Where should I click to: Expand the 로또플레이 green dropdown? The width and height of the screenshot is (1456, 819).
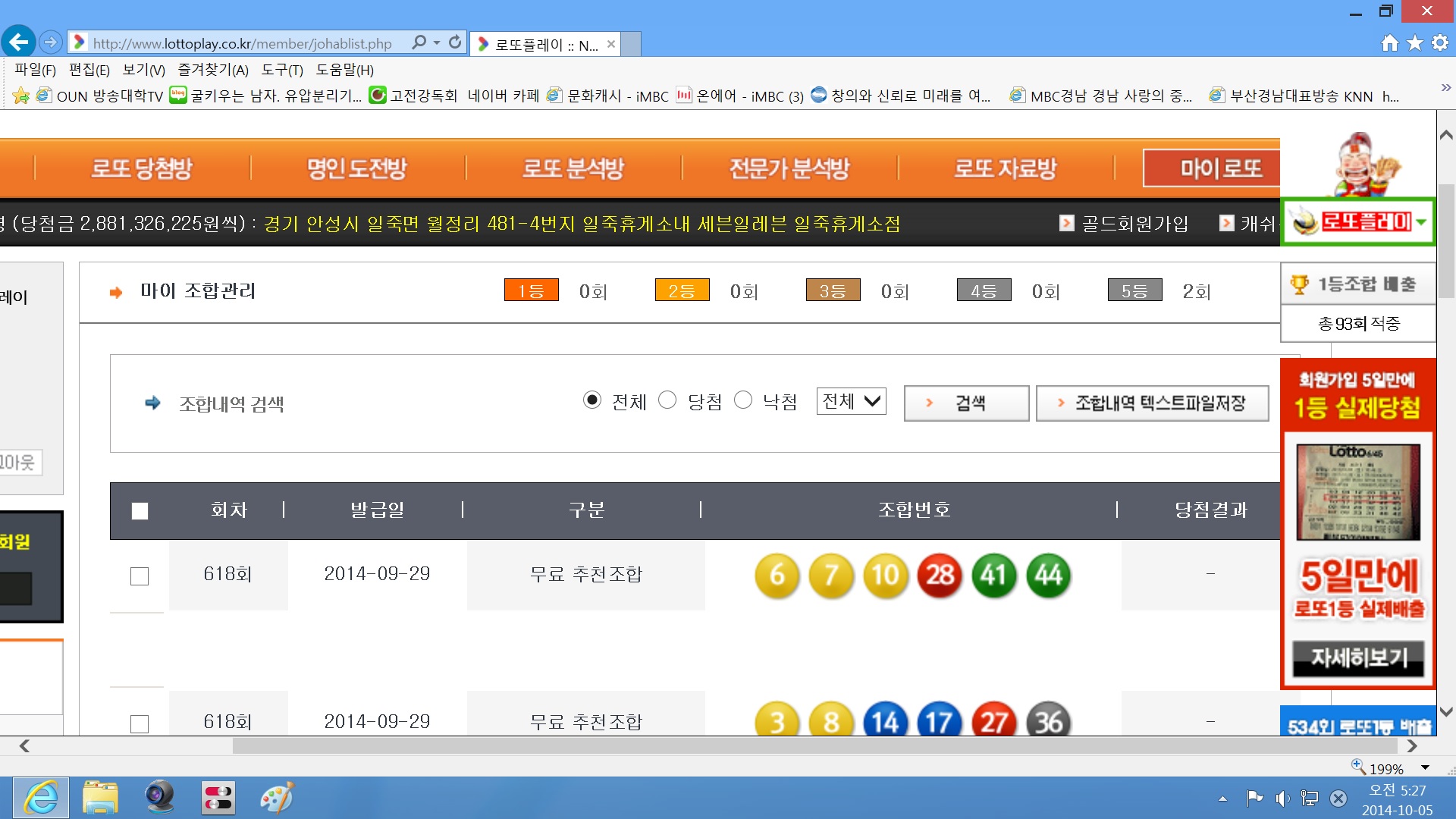pyautogui.click(x=1421, y=222)
